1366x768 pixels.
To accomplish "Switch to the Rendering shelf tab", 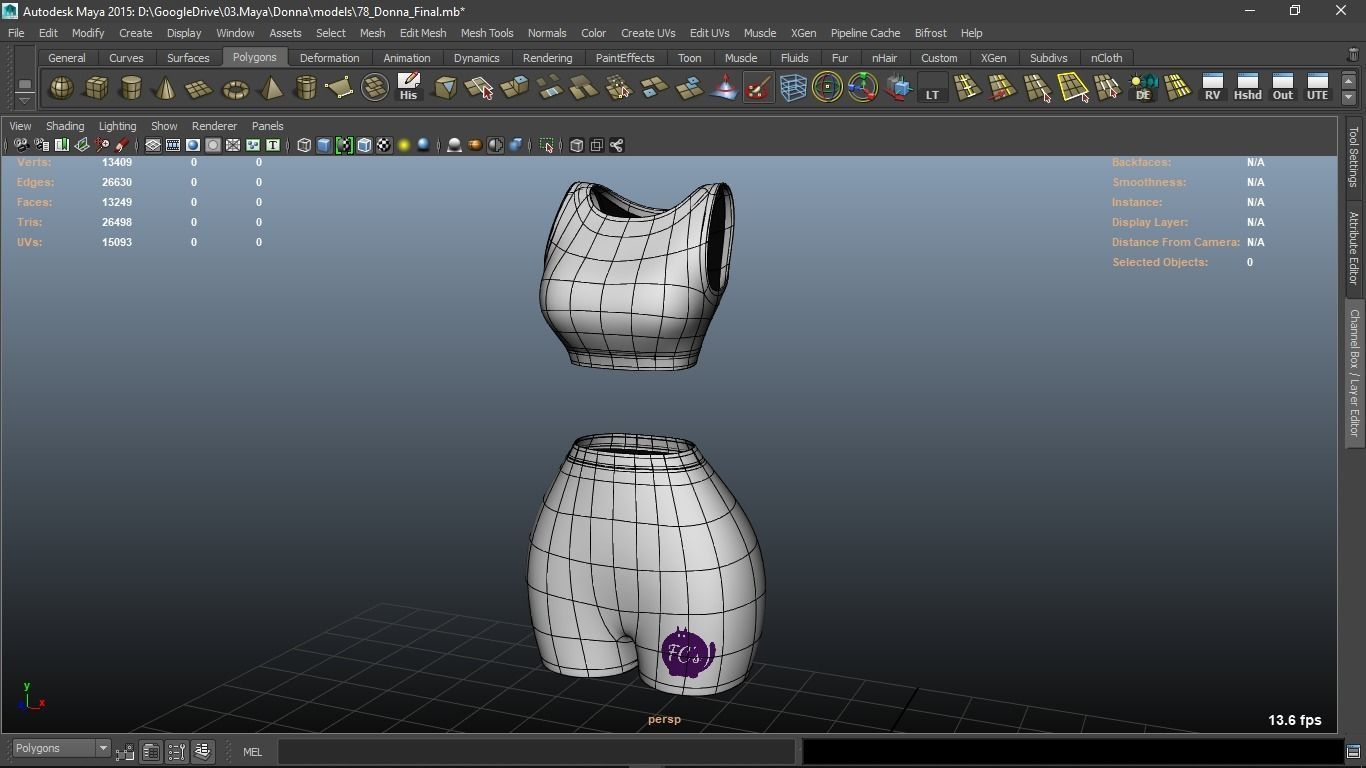I will pyautogui.click(x=547, y=58).
